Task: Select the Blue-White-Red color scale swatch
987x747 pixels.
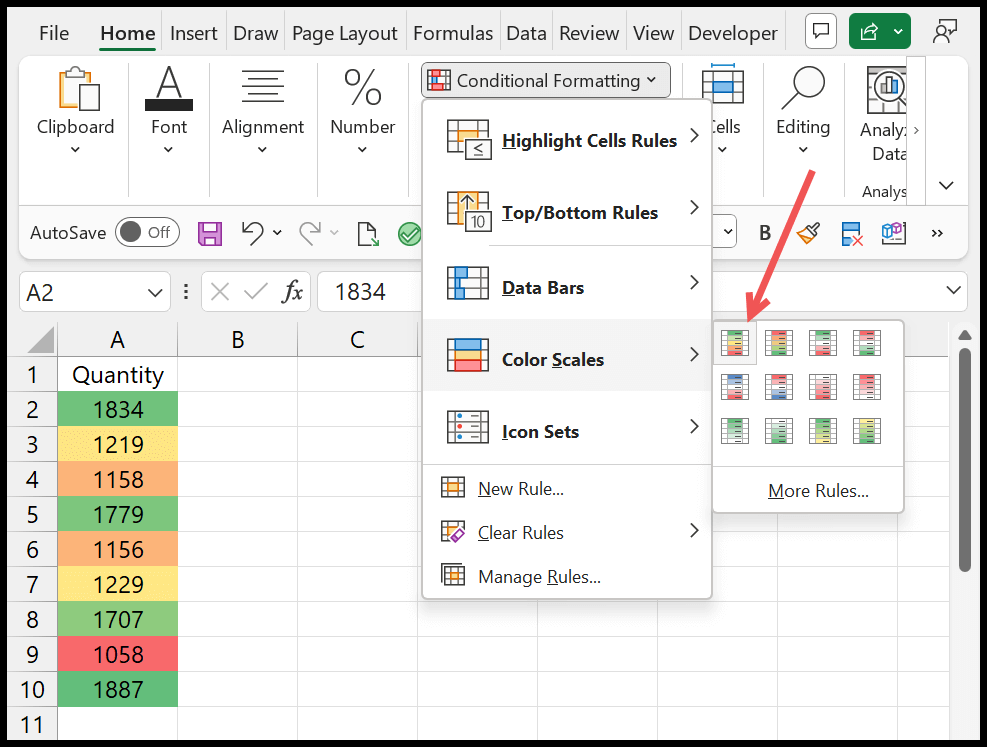Action: pos(735,387)
